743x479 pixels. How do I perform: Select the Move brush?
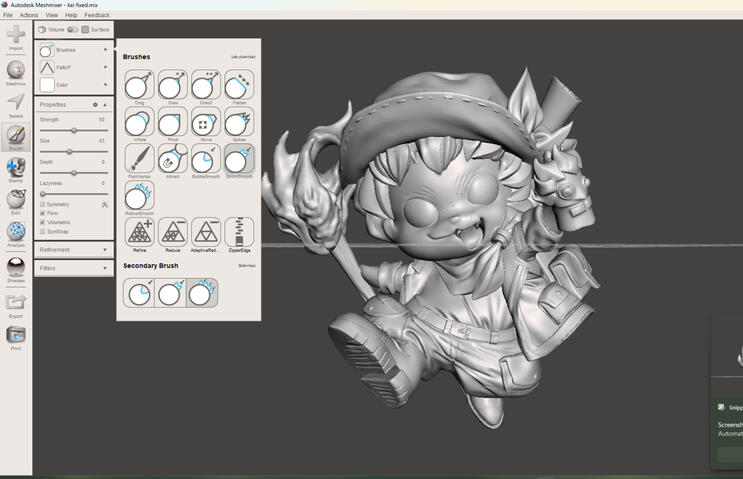coord(206,124)
